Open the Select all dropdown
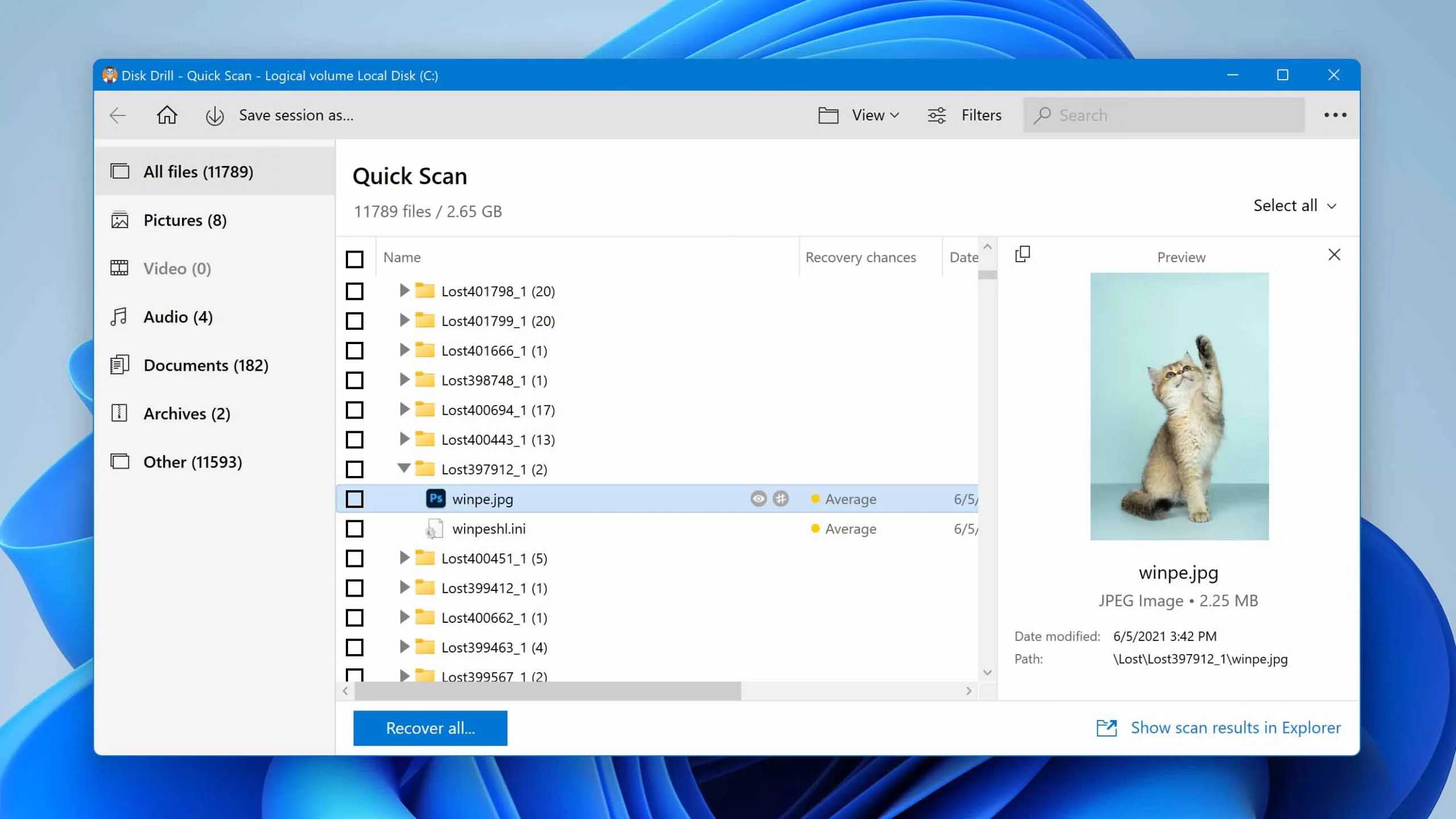 [1294, 205]
